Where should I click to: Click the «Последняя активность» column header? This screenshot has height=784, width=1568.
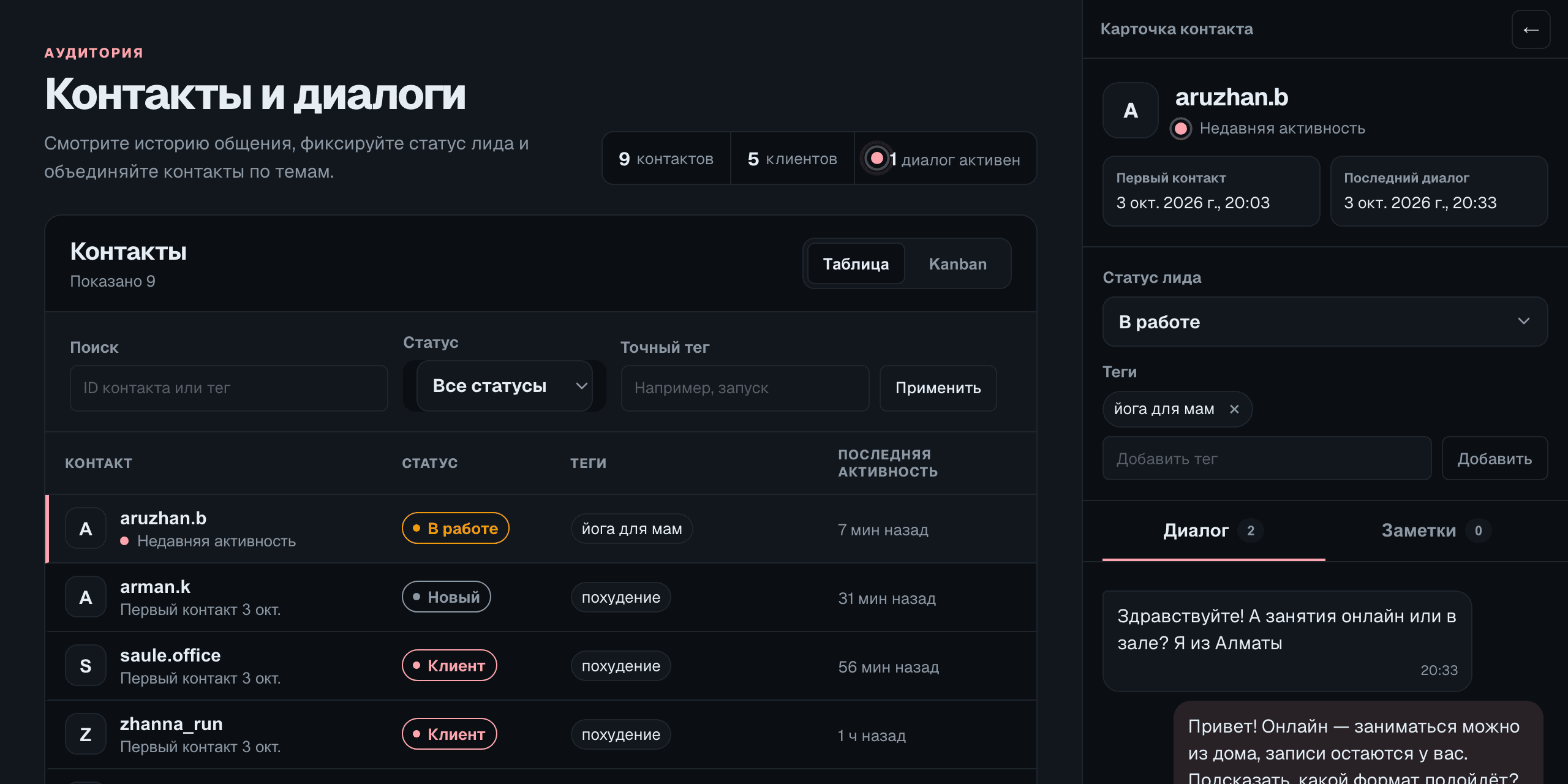[888, 463]
